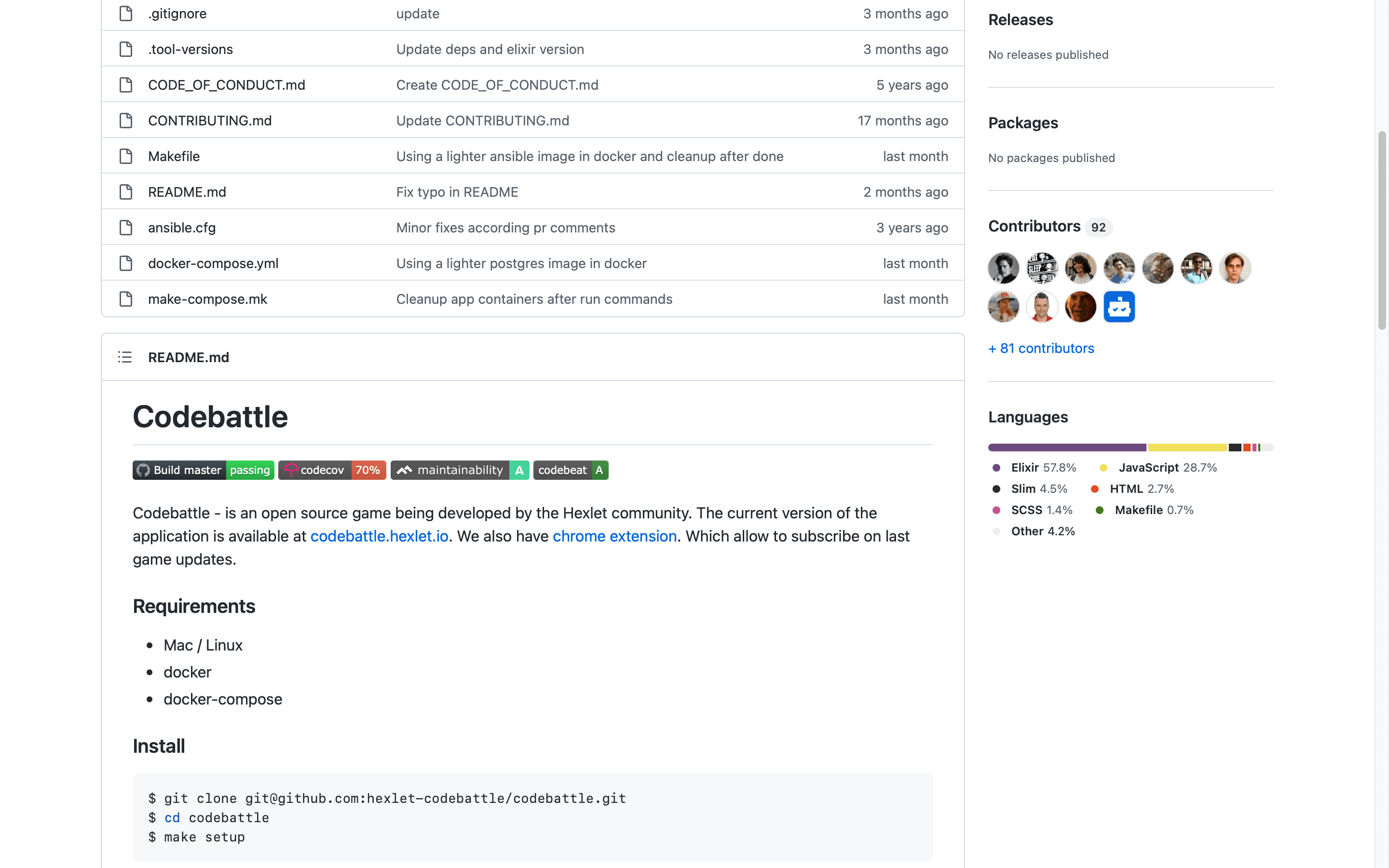The width and height of the screenshot is (1389, 868).
Task: Open the chrome extension link
Action: click(x=614, y=535)
